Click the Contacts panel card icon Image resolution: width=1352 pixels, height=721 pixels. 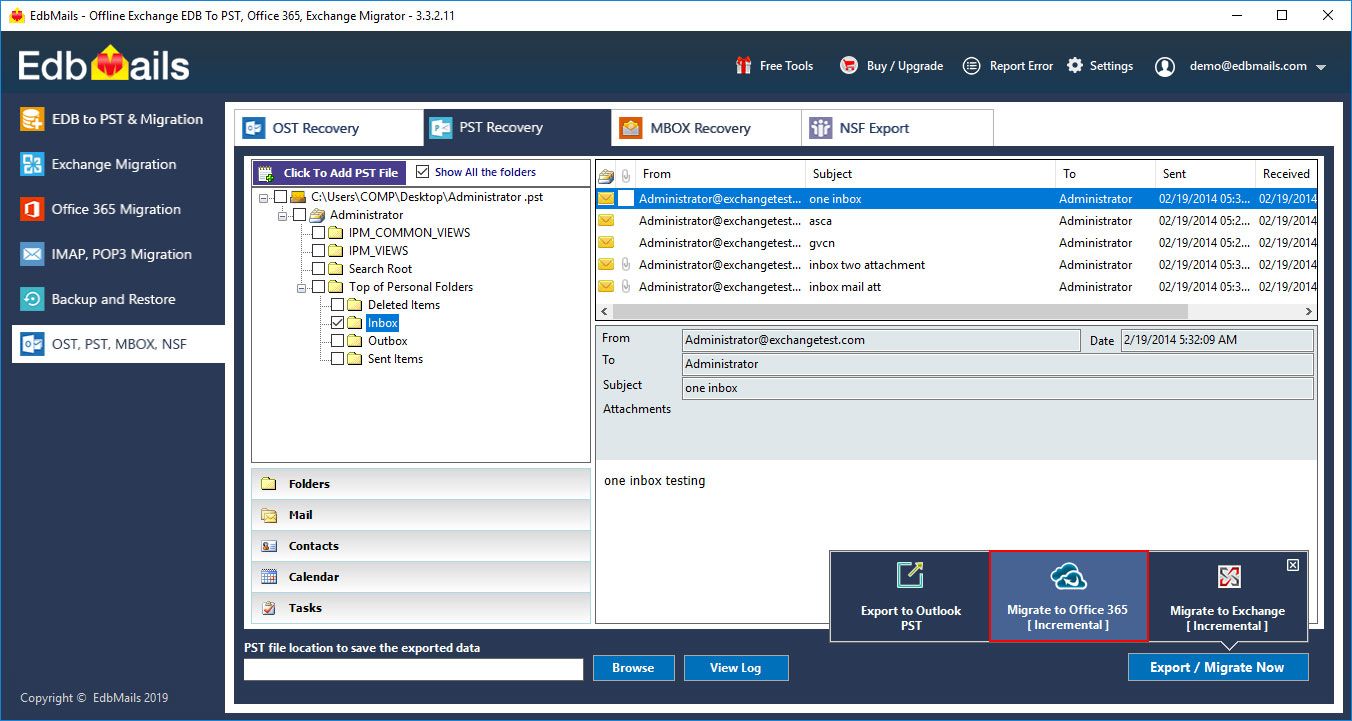click(268, 546)
